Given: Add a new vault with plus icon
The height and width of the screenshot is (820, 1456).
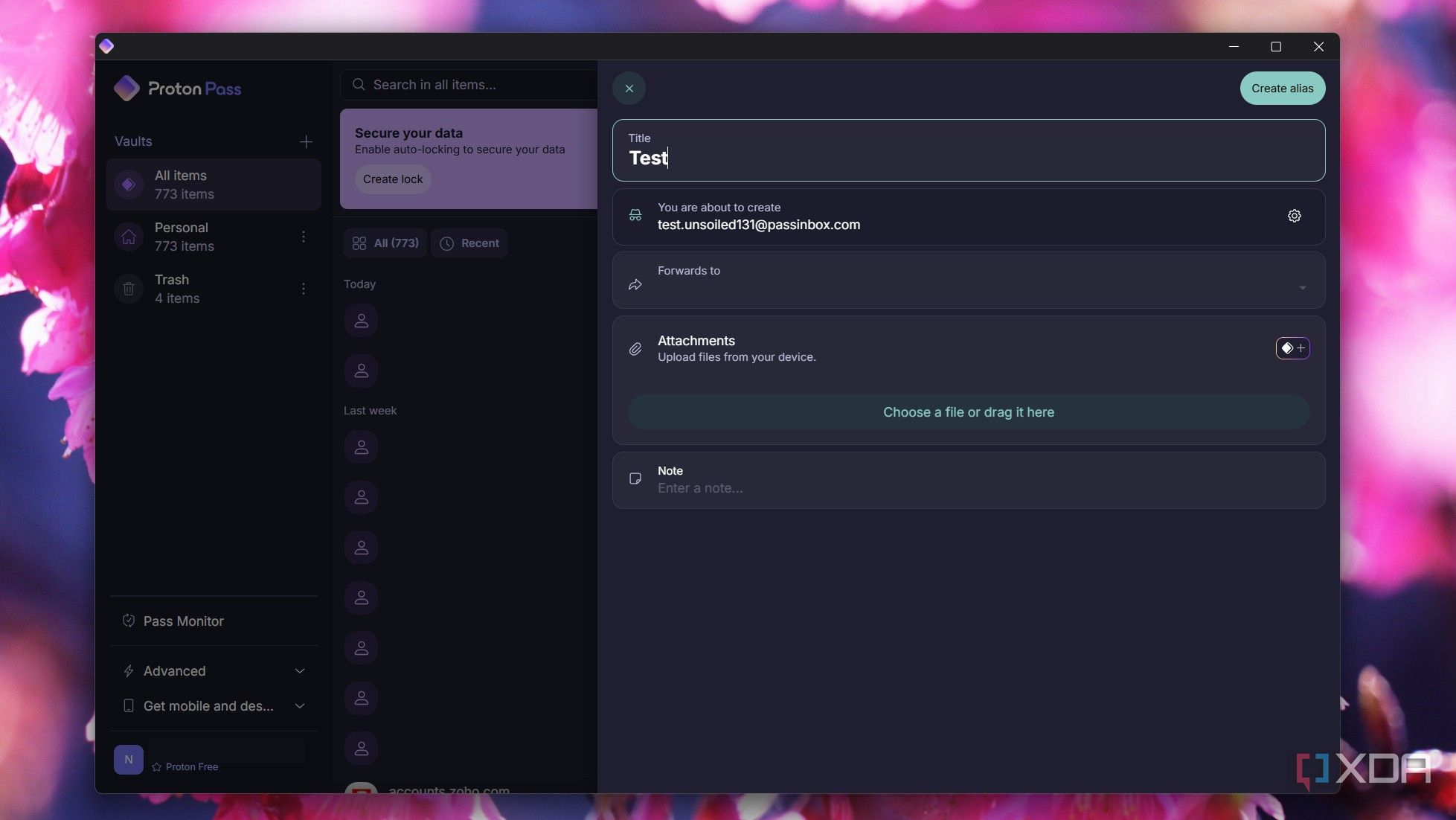Looking at the screenshot, I should click(x=306, y=141).
